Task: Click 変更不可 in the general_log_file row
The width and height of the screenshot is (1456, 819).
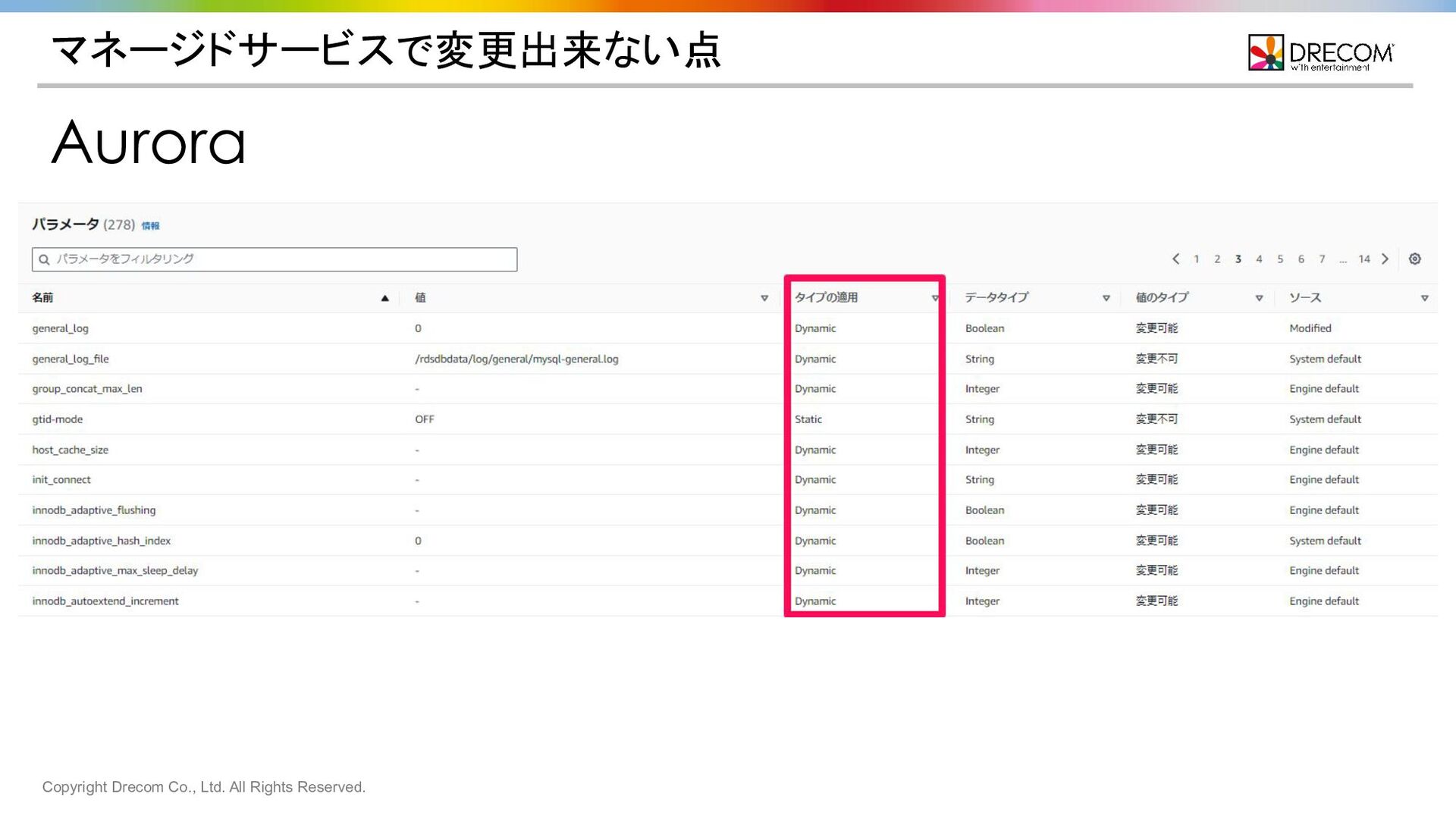Action: [x=1156, y=359]
